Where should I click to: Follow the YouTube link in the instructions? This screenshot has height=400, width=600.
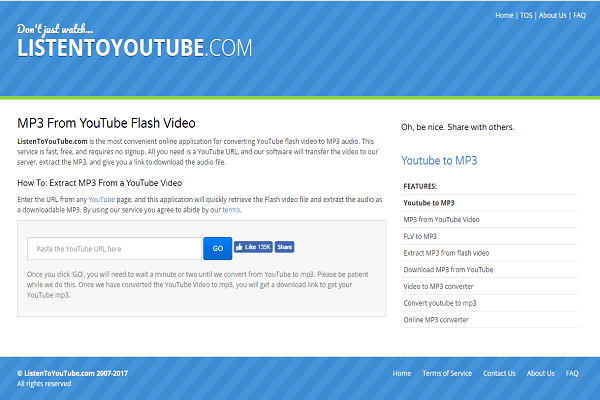pyautogui.click(x=101, y=199)
